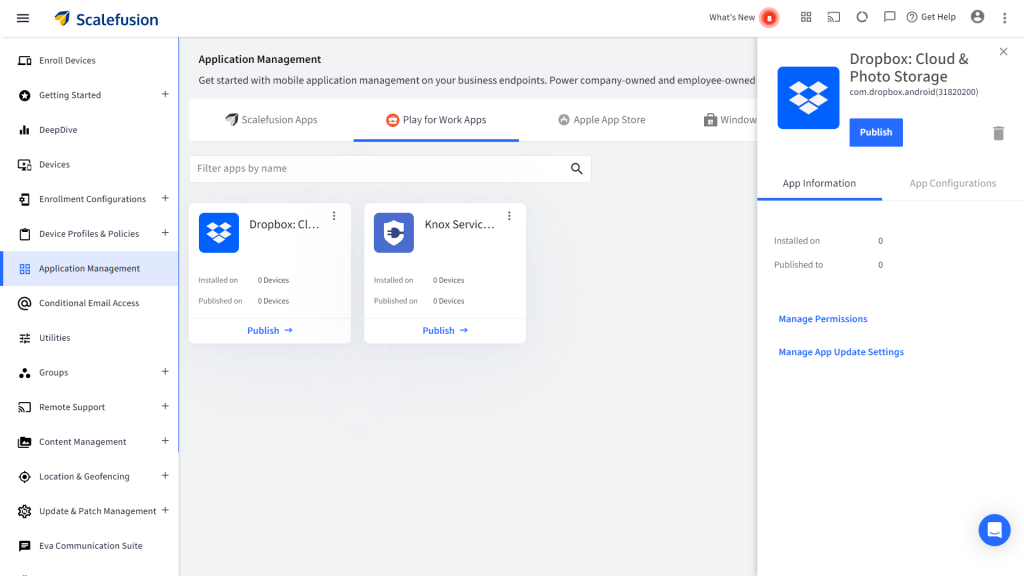The height and width of the screenshot is (576, 1024).
Task: Open the What's New notification badge
Action: 769,18
